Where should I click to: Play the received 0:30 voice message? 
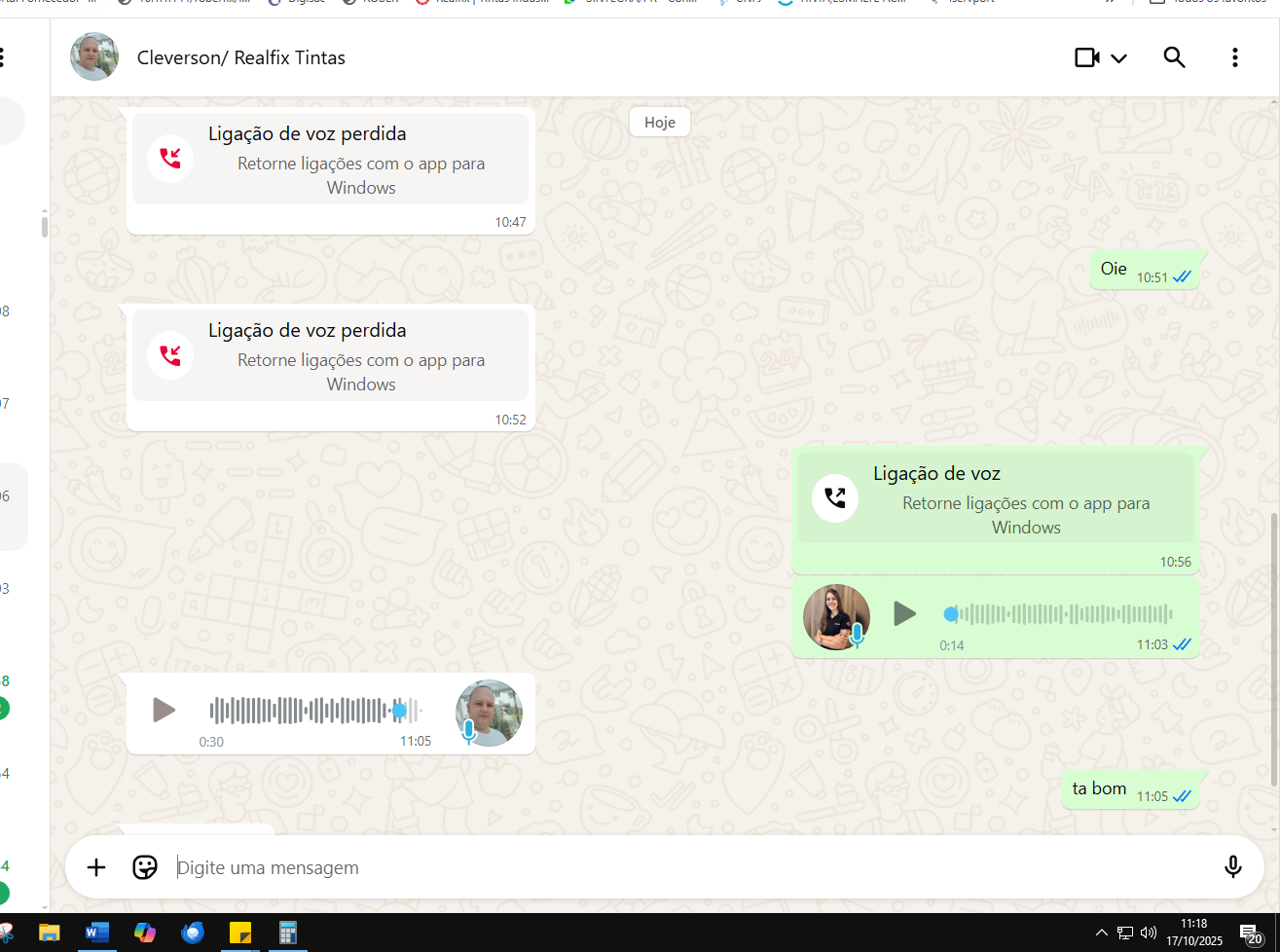(164, 711)
